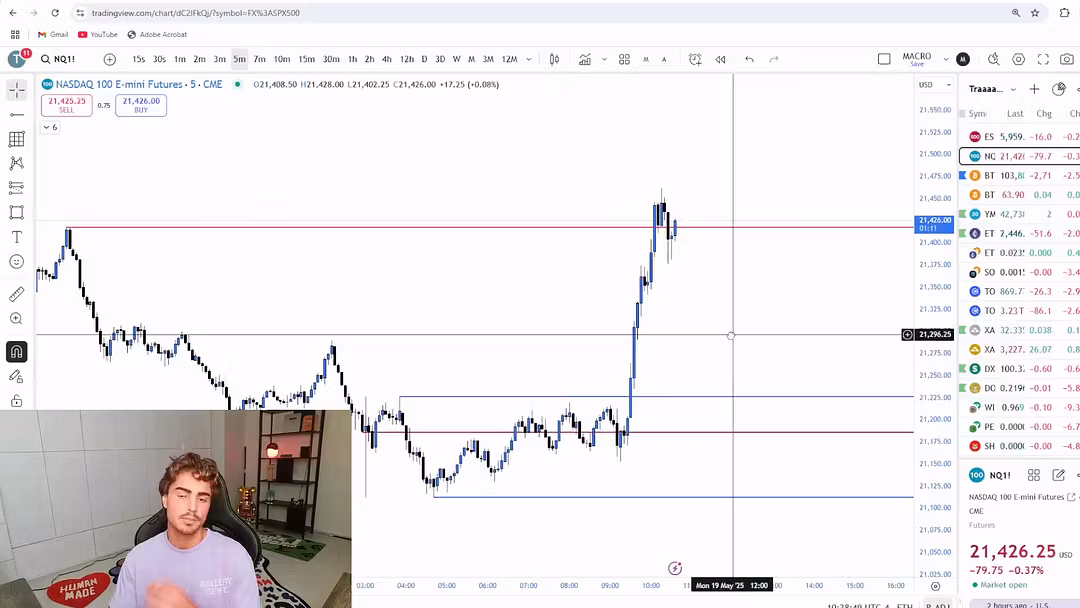Click the NQ1! symbol search field
The width and height of the screenshot is (1080, 608).
(x=62, y=59)
